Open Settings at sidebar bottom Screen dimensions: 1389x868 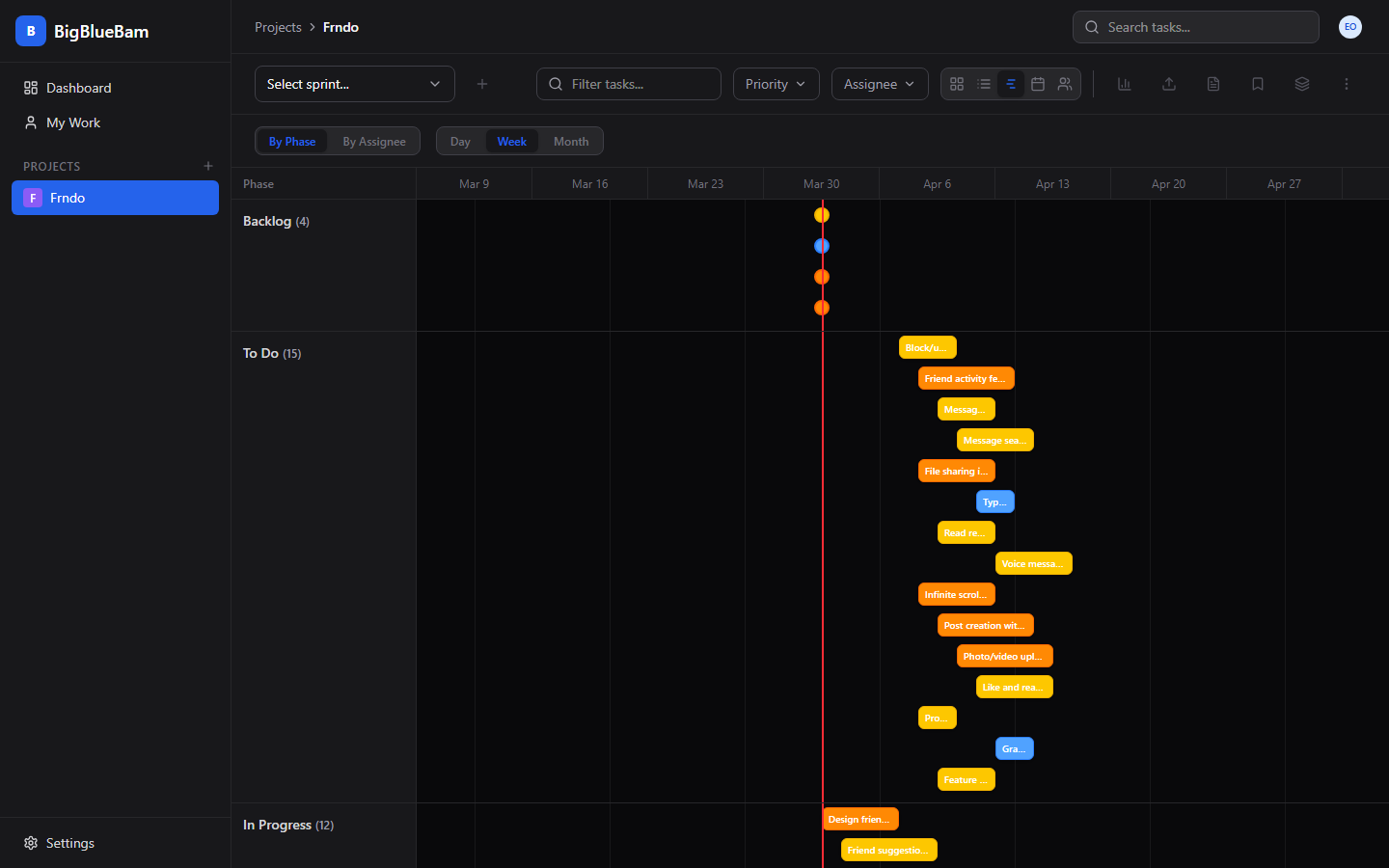point(70,843)
